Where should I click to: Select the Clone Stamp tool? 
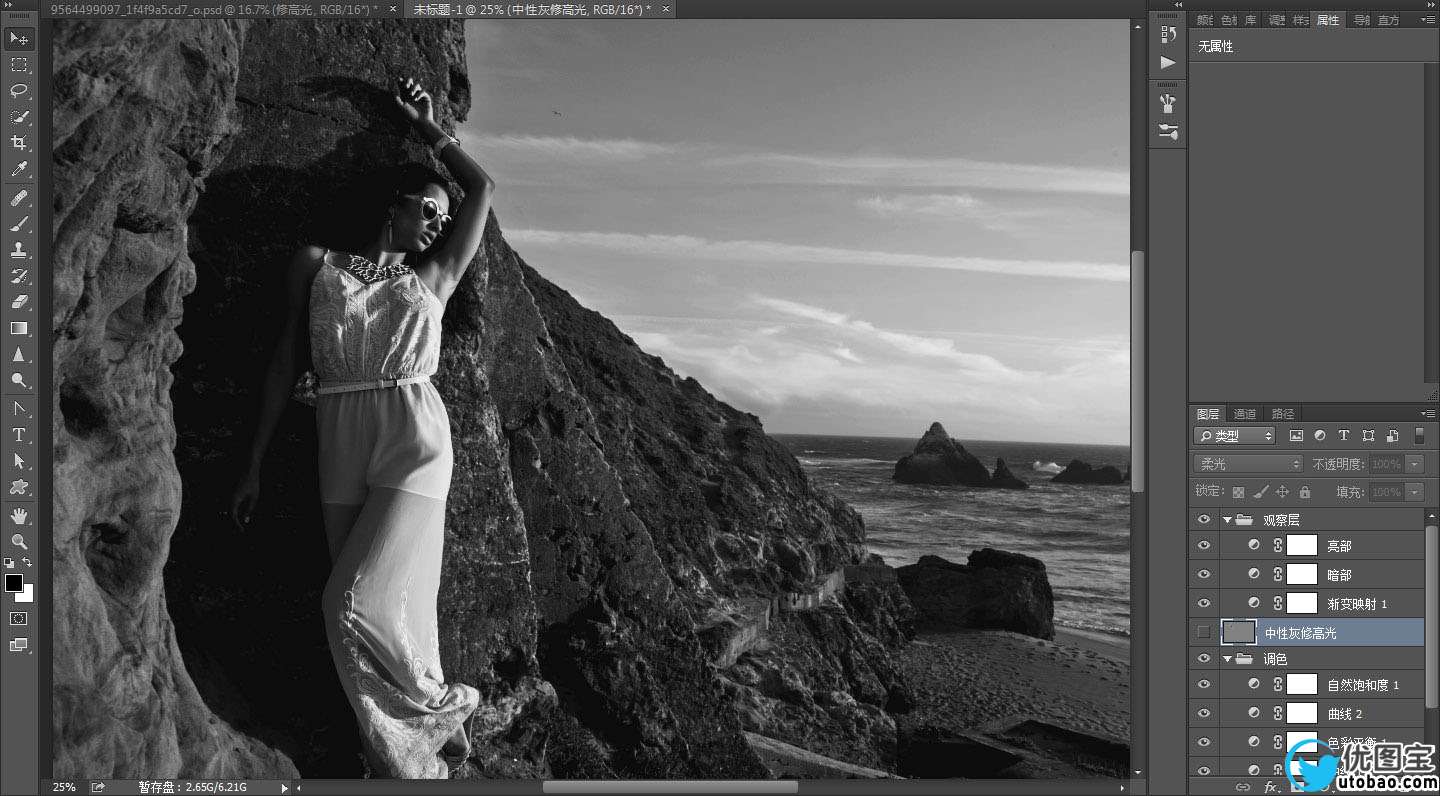tap(18, 250)
